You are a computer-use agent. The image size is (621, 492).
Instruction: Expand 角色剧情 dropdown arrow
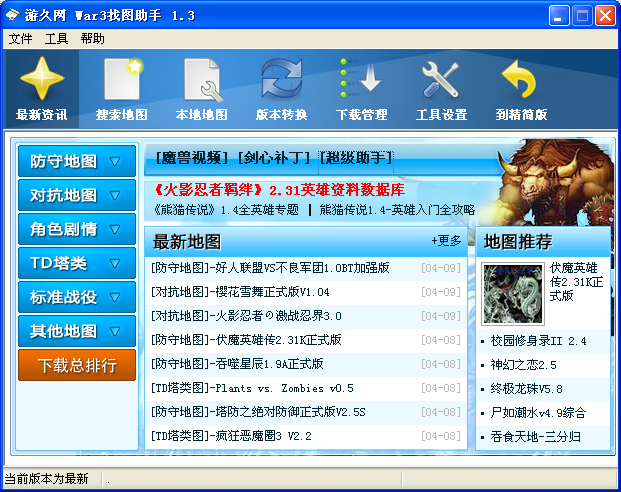click(x=115, y=229)
